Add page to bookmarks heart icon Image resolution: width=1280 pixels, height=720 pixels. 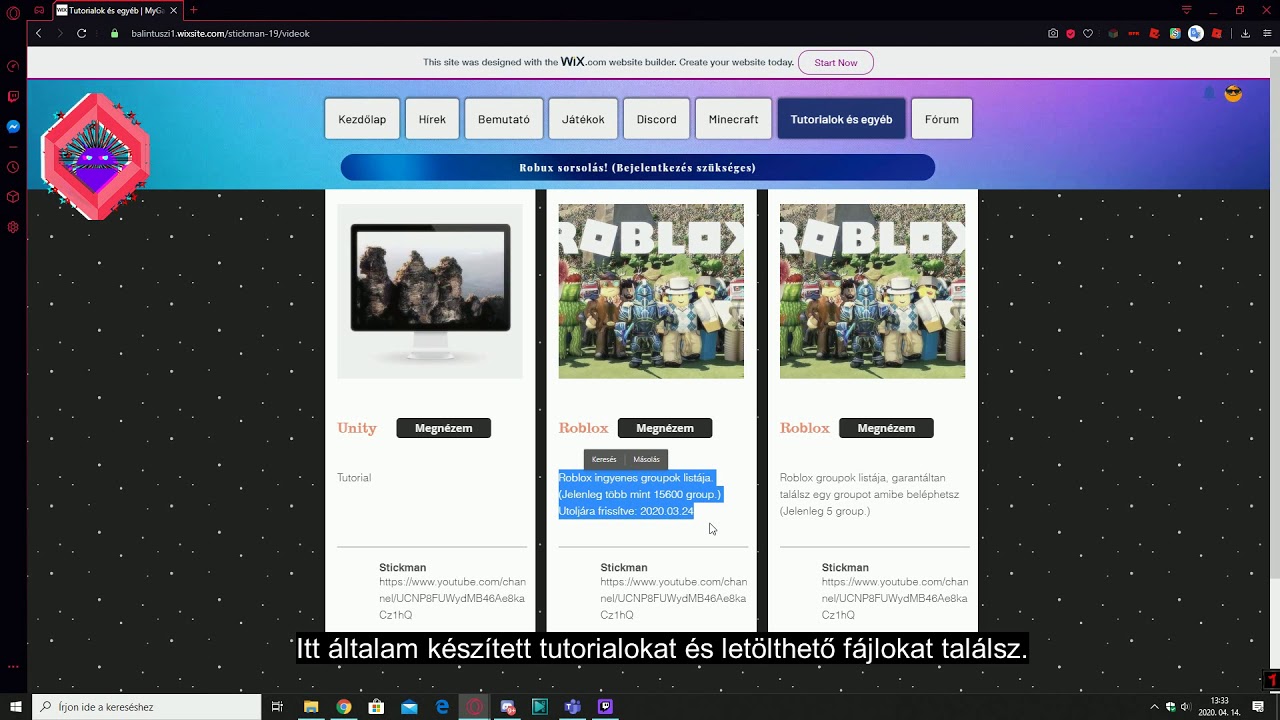click(x=1088, y=33)
